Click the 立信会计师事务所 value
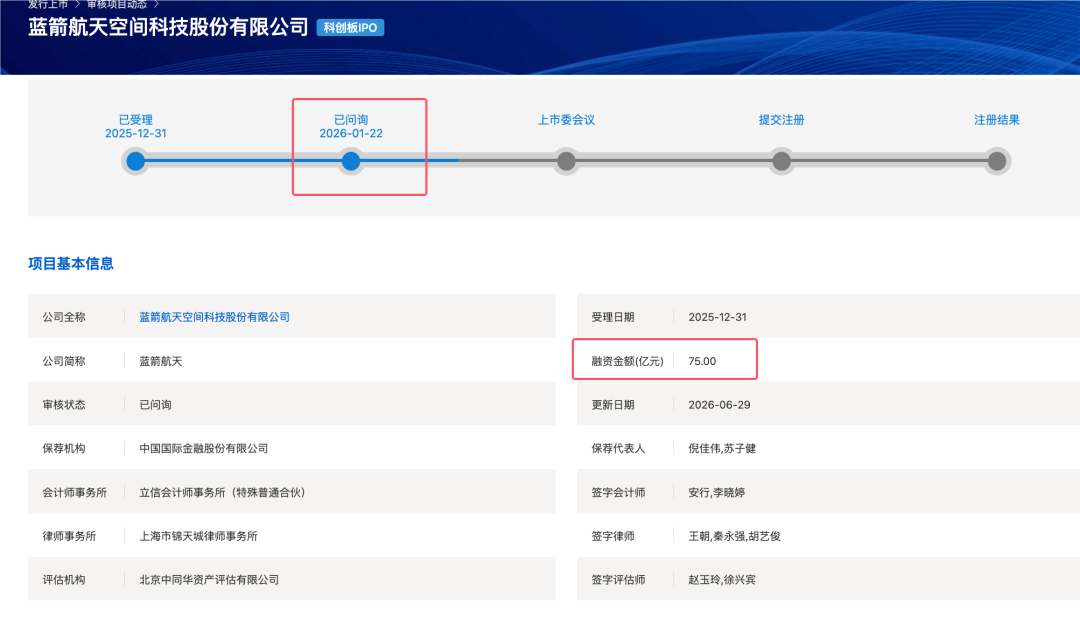This screenshot has height=618, width=1080. coord(222,493)
